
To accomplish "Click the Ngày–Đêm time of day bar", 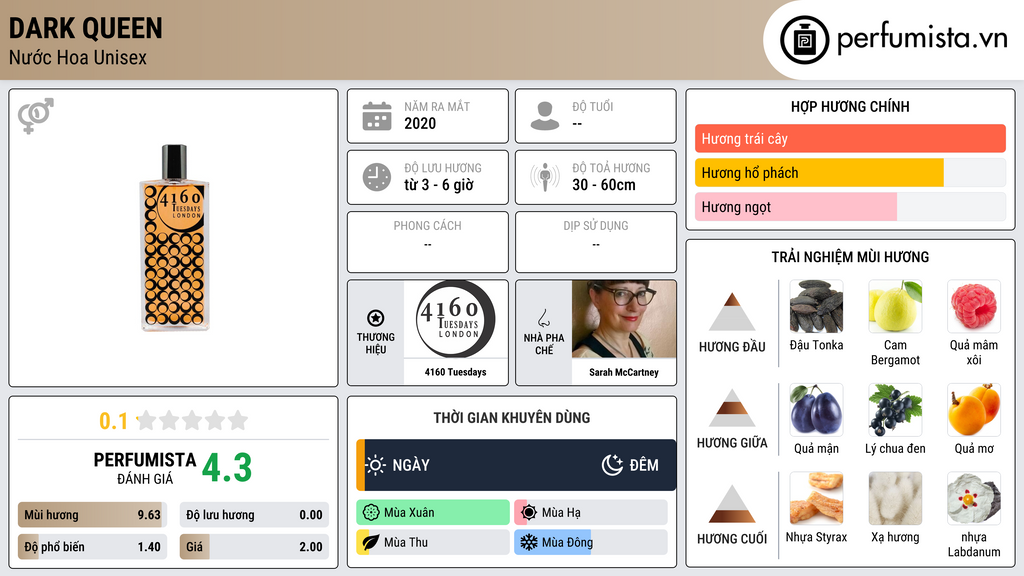I will 516,465.
